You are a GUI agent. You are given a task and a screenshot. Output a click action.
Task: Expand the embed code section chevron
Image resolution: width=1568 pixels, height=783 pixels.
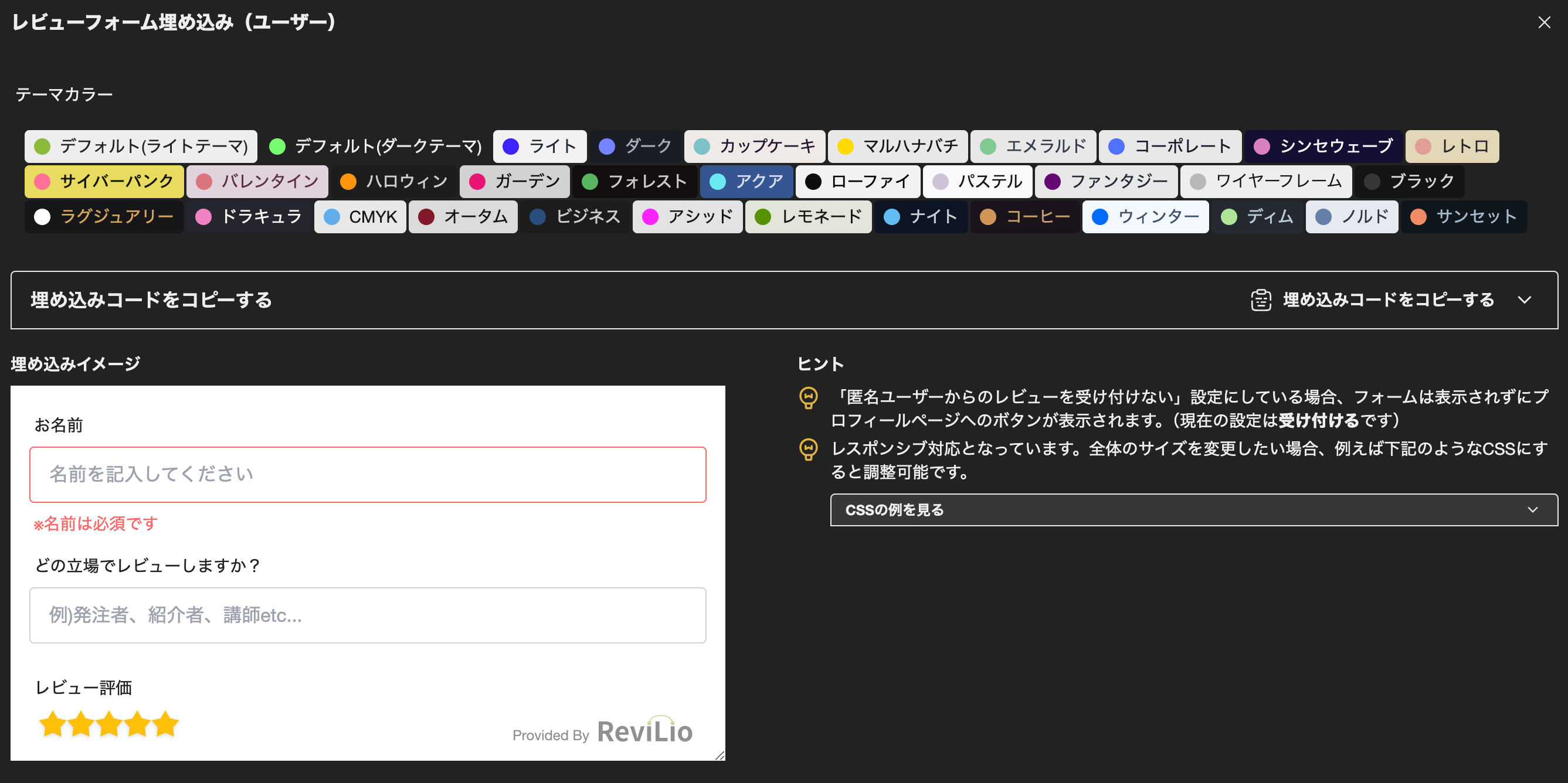click(x=1524, y=300)
